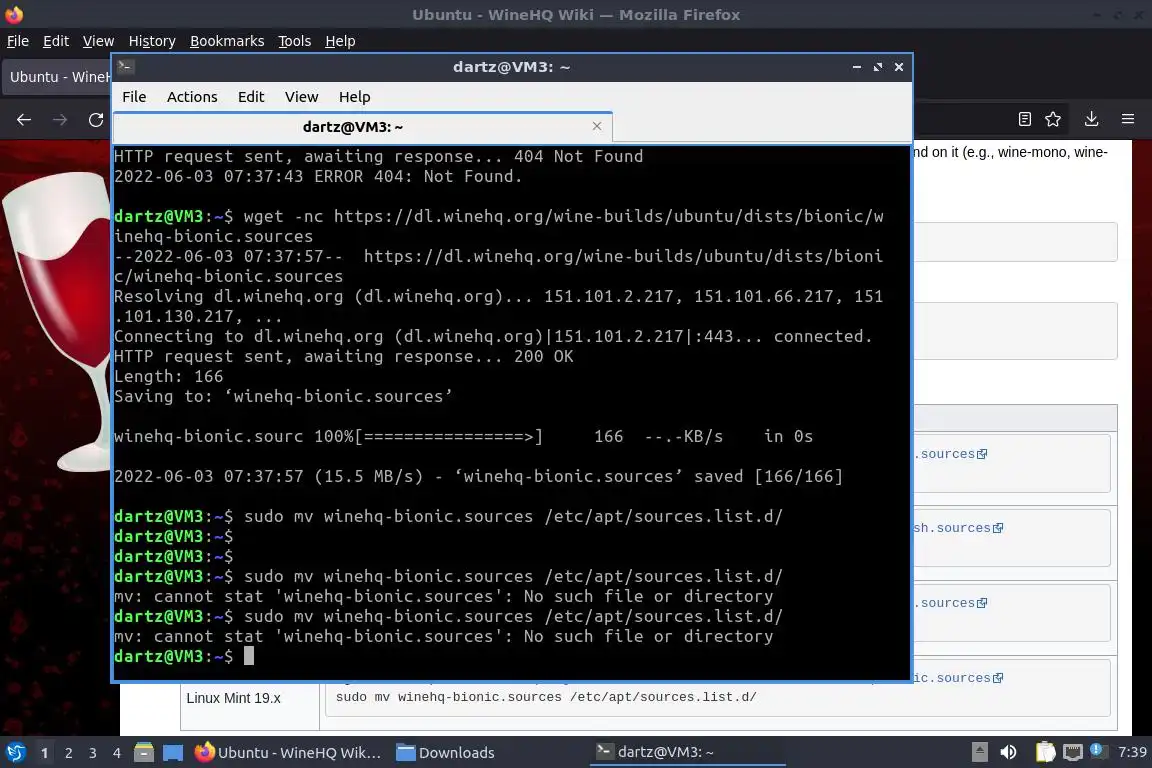The image size is (1152, 768).
Task: Switch to the dartz@VM3 terminal taskbar entry
Action: pyautogui.click(x=687, y=753)
